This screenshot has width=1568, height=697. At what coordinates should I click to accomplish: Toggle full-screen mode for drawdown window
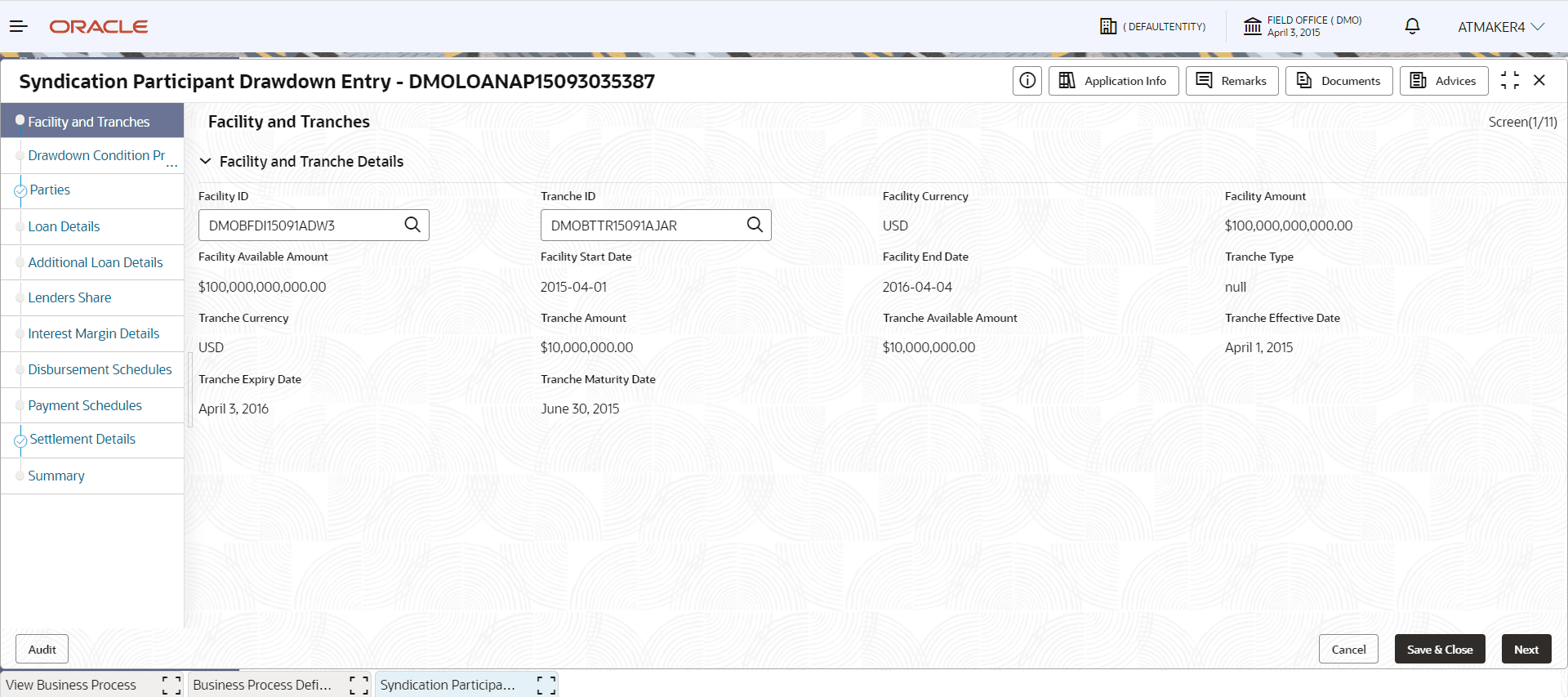[x=1510, y=80]
